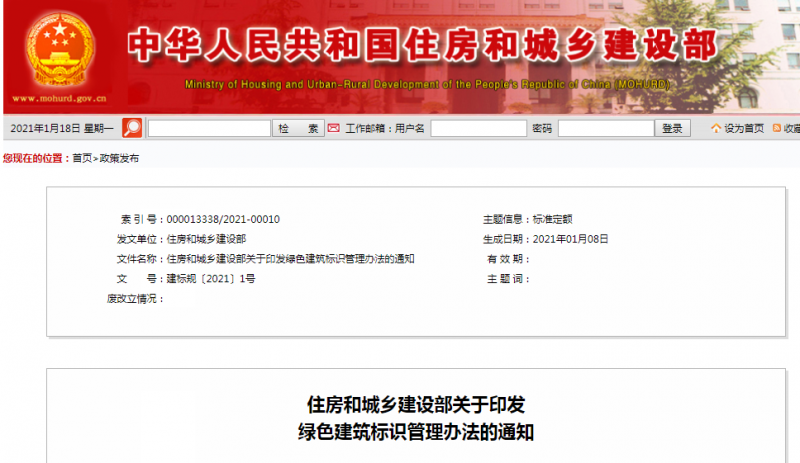Viewport: 800px width, 463px height.
Task: Focus the 用户名 username field
Action: coord(479,128)
